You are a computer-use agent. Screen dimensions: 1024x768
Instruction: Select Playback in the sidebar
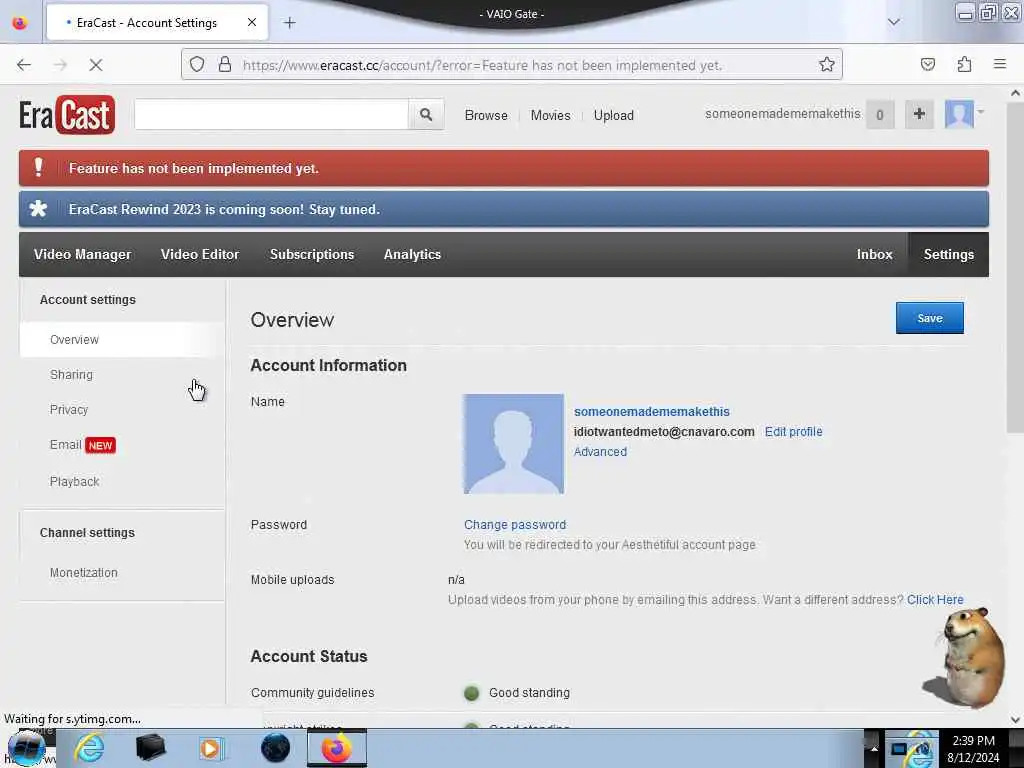coord(122,481)
